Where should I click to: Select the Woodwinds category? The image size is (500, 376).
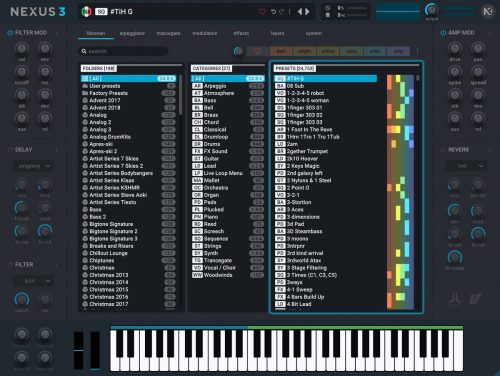(x=228, y=275)
